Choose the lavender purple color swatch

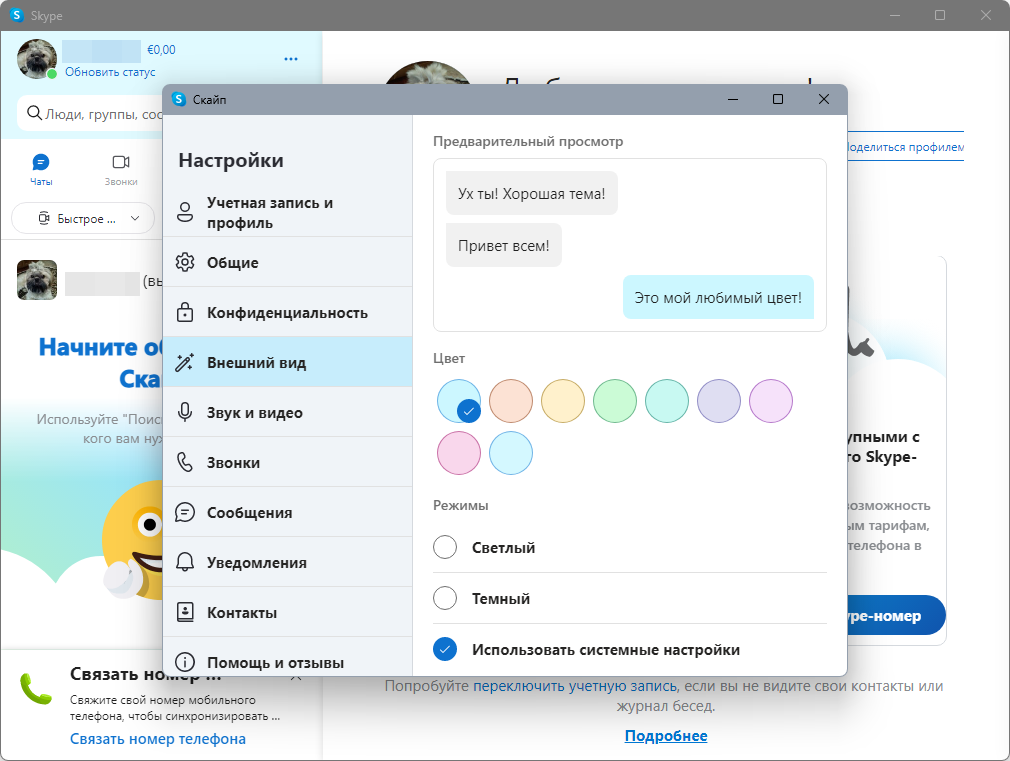pos(719,401)
